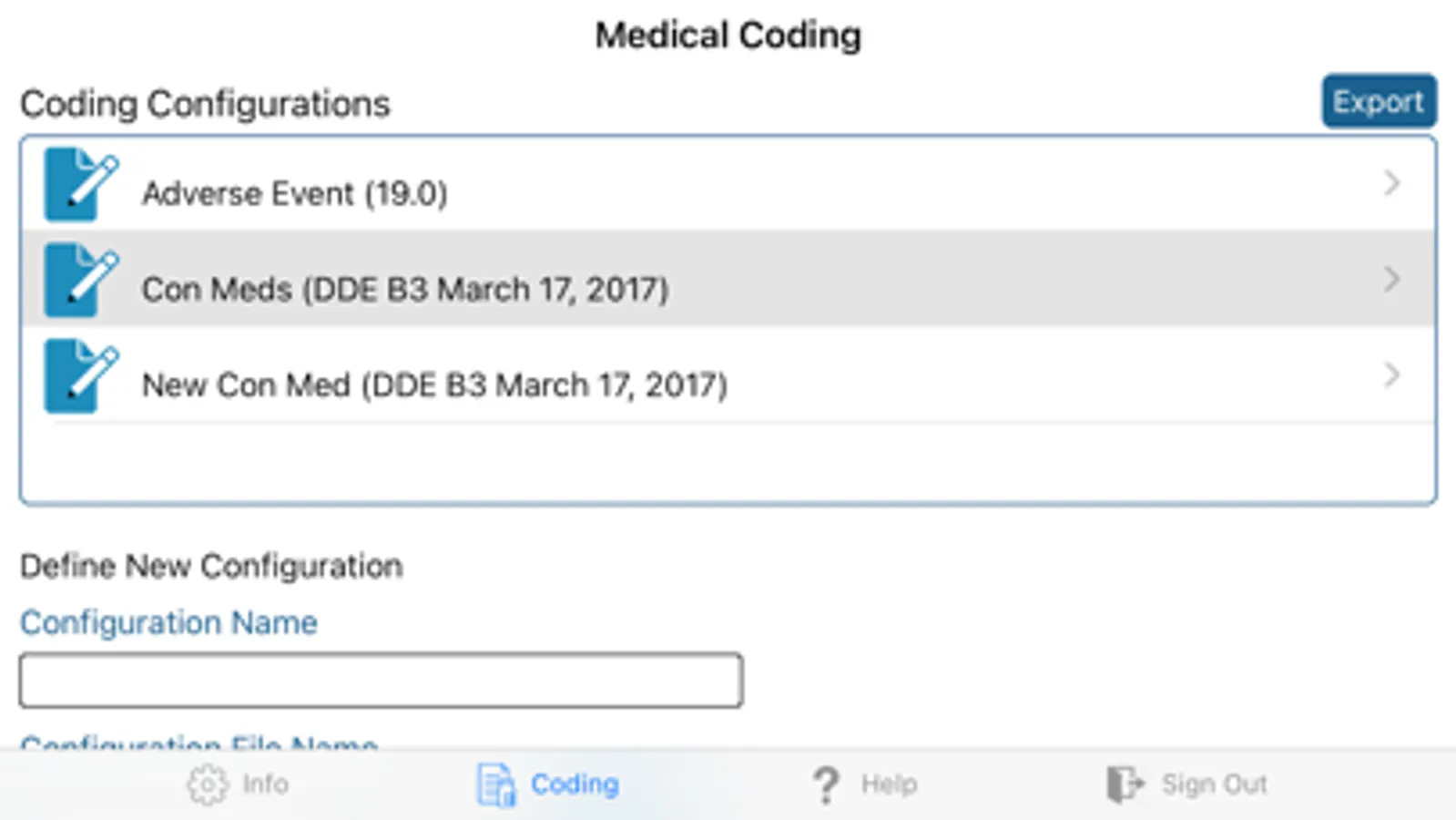The image size is (1456, 820).
Task: Click the Info gear icon
Action: (x=208, y=784)
